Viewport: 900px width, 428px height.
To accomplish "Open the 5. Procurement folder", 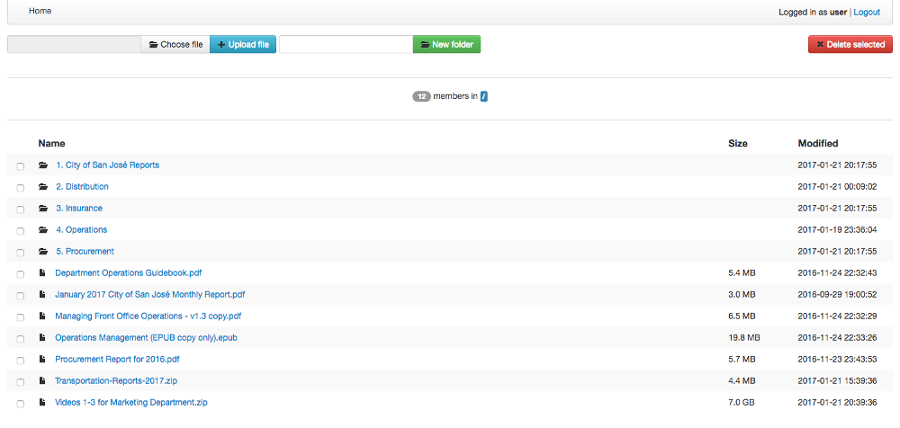I will [x=85, y=251].
